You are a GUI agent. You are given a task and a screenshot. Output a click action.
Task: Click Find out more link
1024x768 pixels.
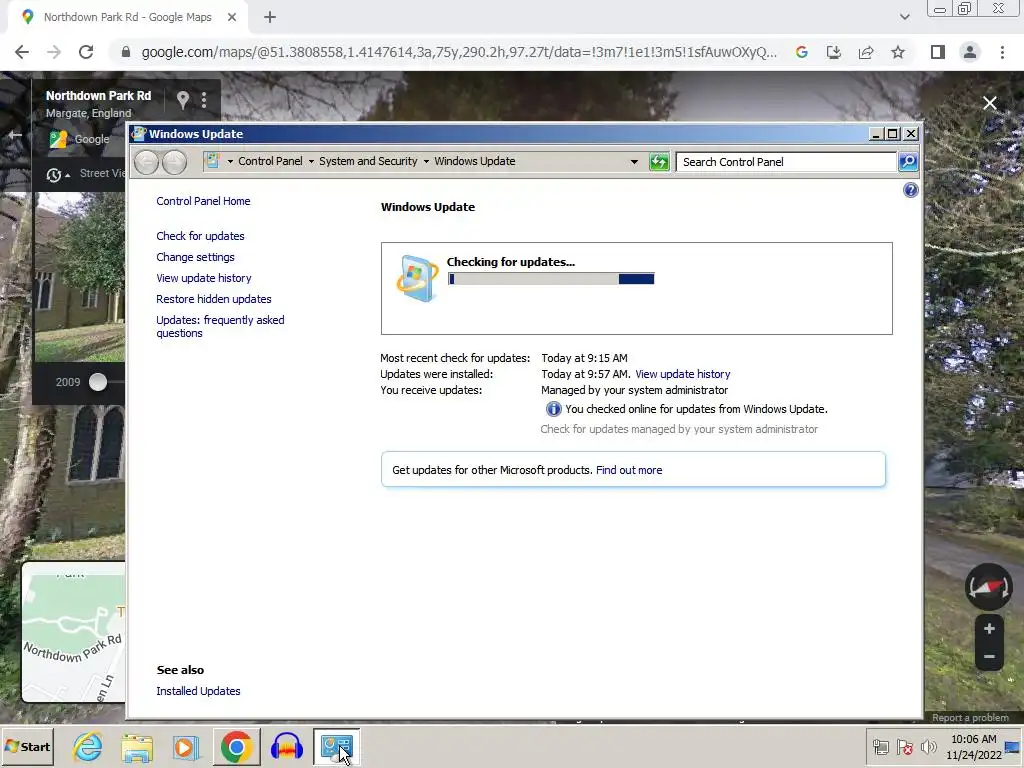pyautogui.click(x=629, y=470)
